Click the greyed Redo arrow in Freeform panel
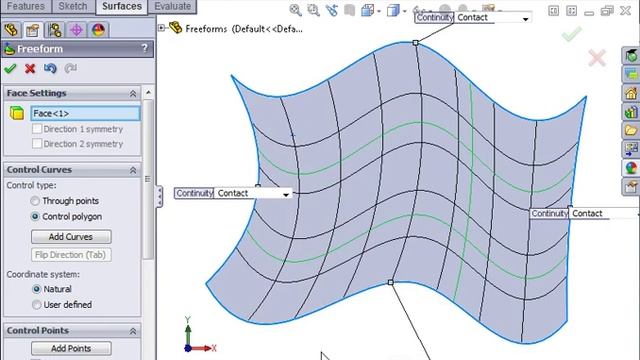The image size is (640, 360). click(70, 69)
